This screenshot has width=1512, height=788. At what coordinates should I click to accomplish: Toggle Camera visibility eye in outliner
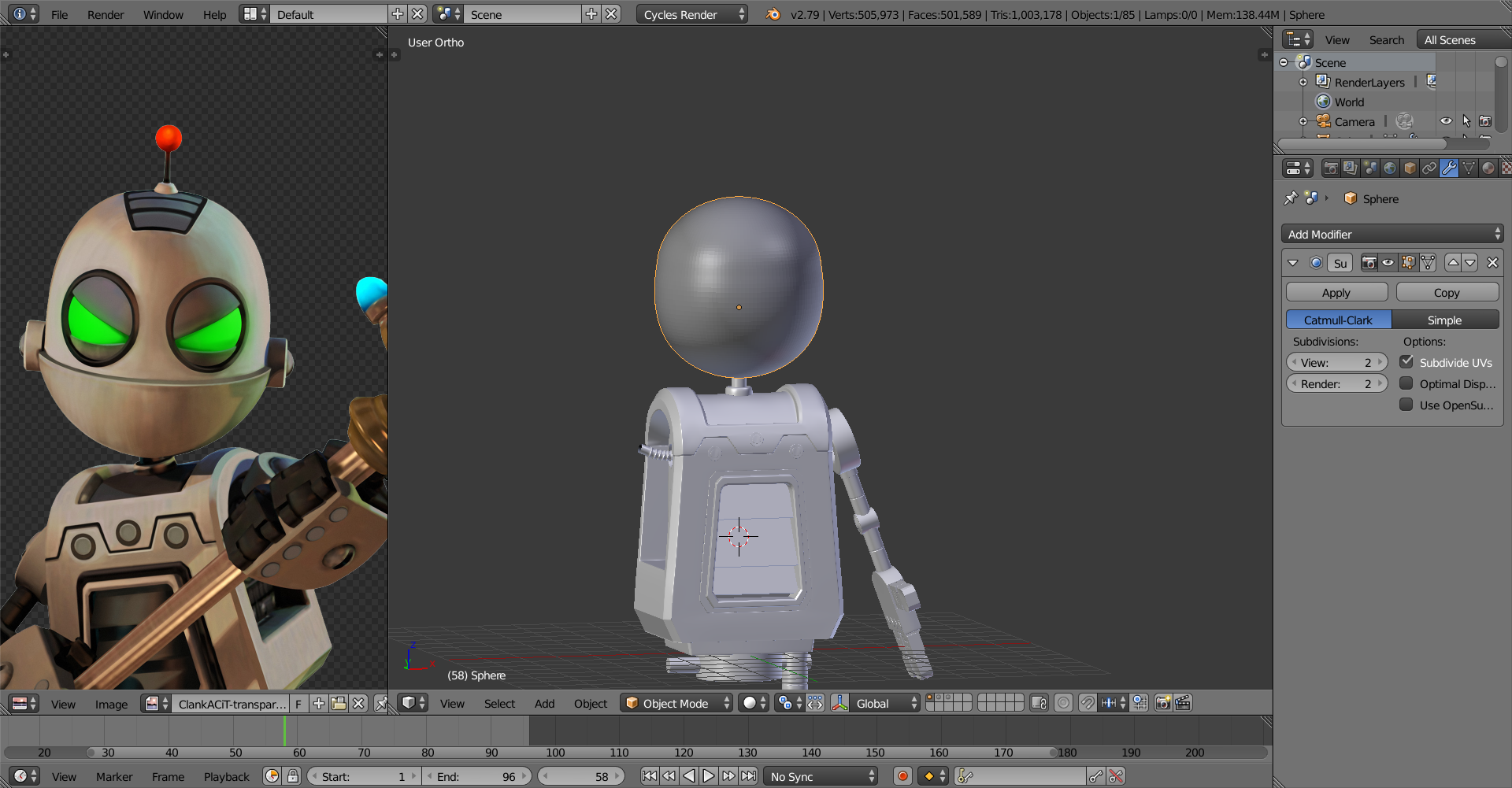[x=1447, y=121]
